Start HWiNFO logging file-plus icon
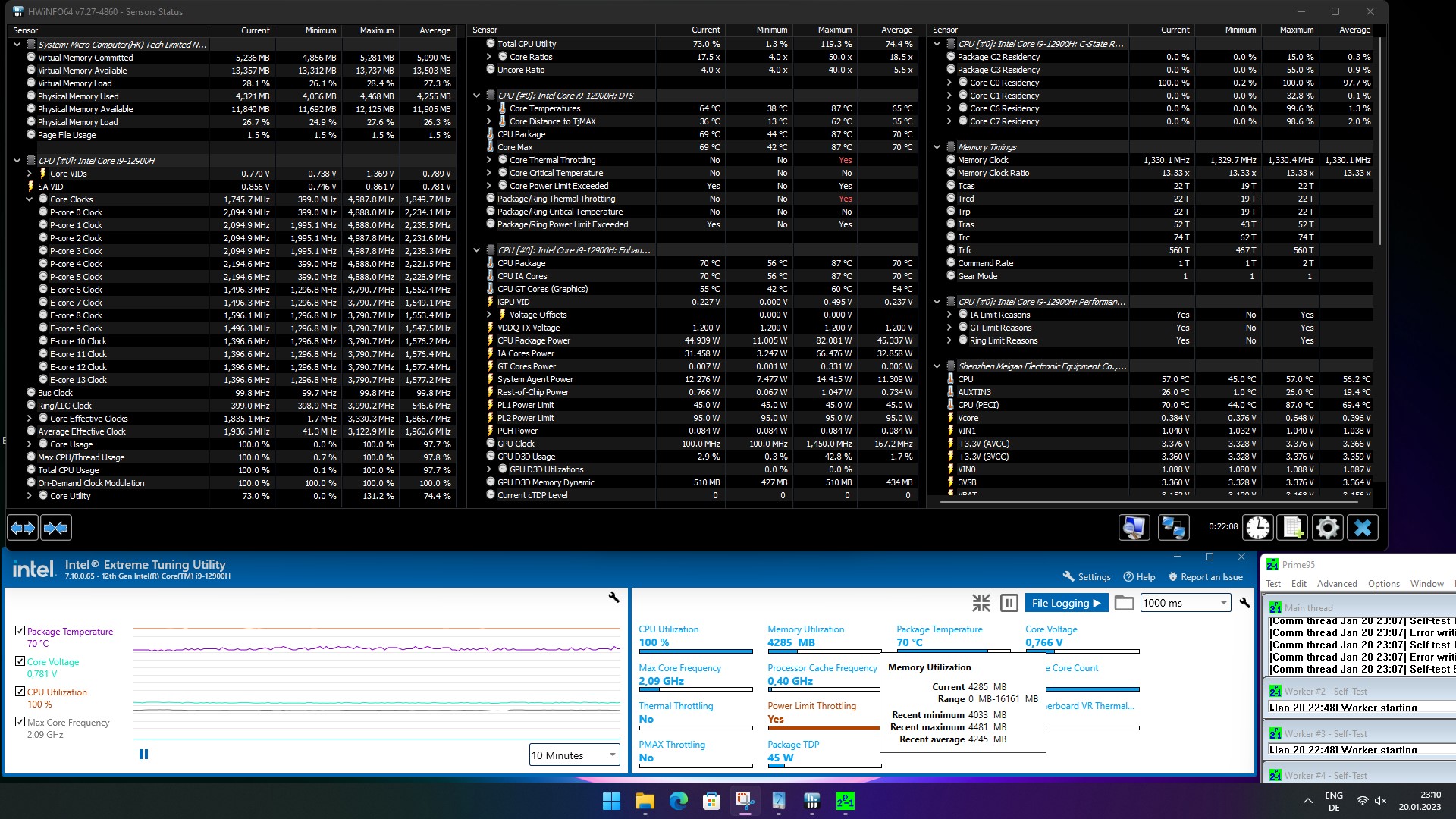 tap(1294, 527)
